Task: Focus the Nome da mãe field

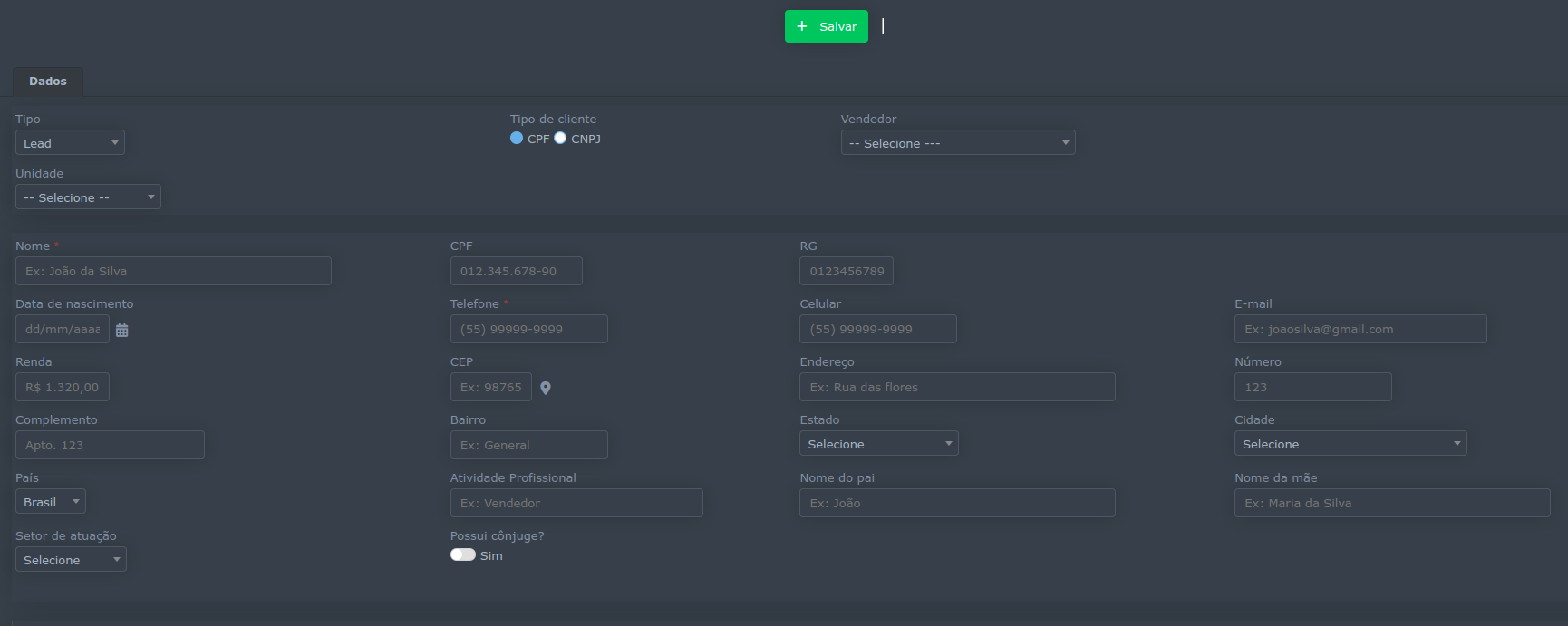Action: (1391, 503)
